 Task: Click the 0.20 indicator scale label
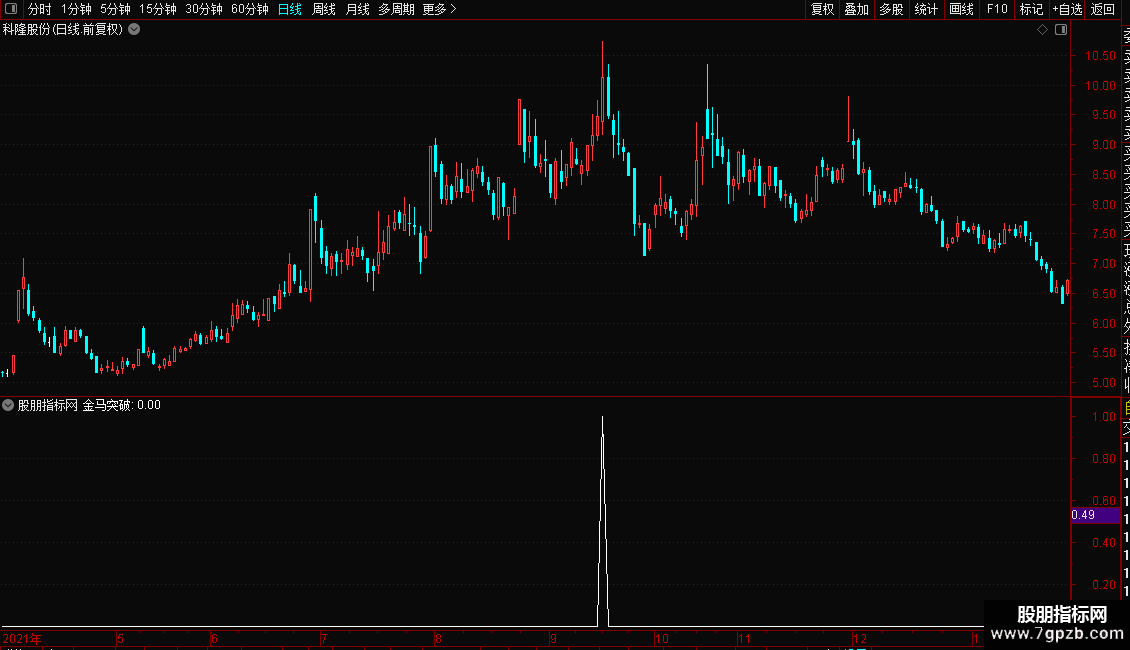point(1103,584)
